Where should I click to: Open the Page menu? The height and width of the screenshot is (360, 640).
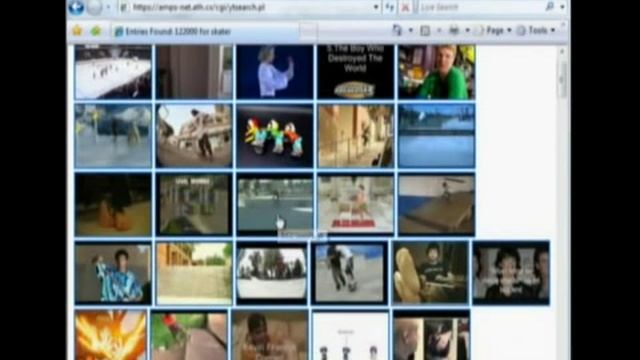pyautogui.click(x=493, y=31)
